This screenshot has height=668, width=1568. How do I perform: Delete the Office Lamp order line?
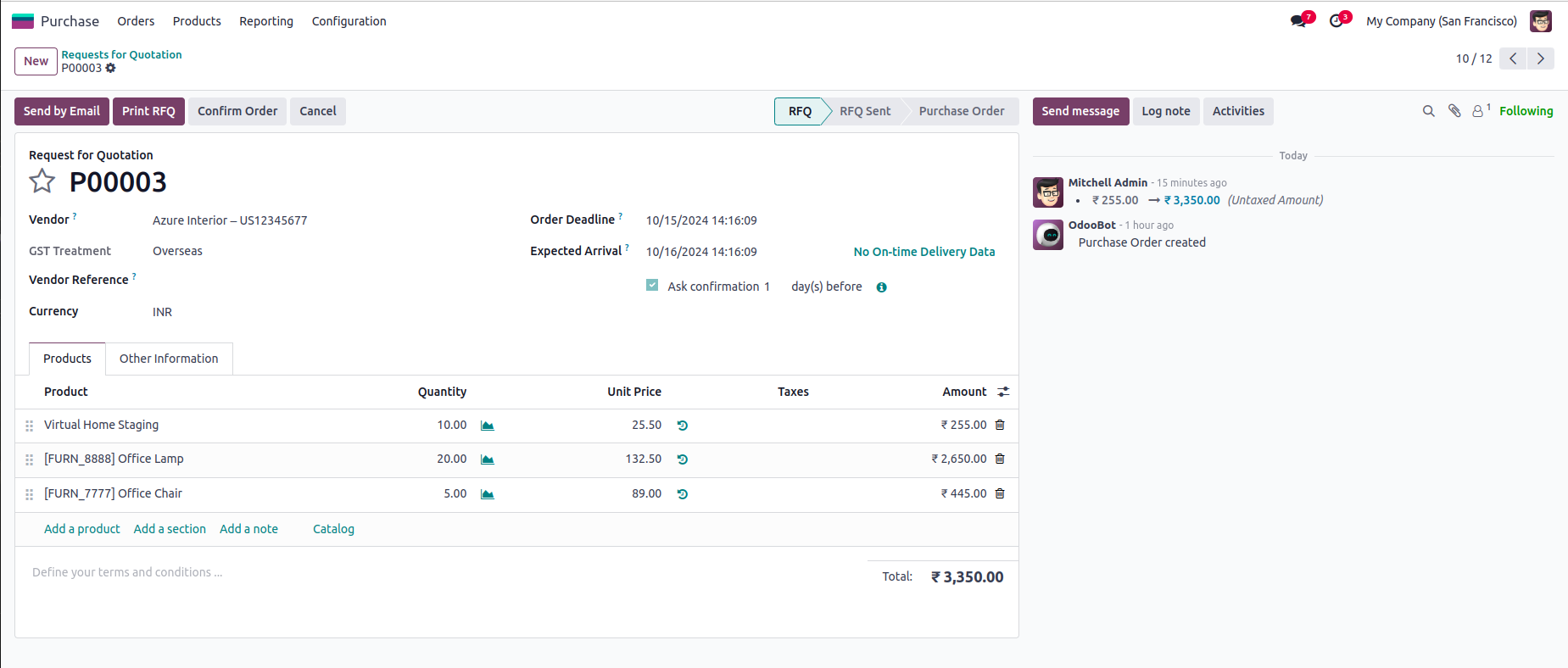(1000, 459)
